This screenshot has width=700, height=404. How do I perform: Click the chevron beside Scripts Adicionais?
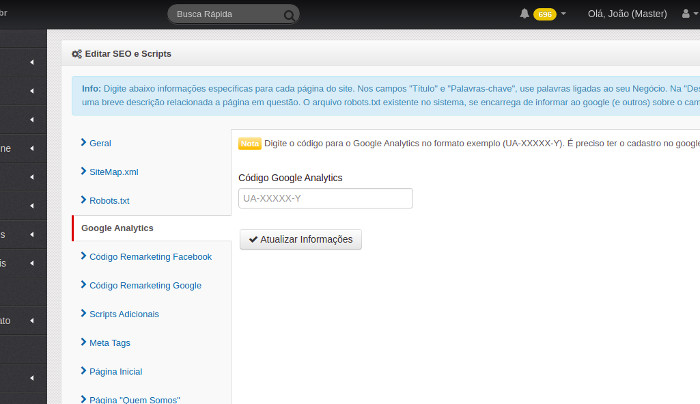click(83, 313)
